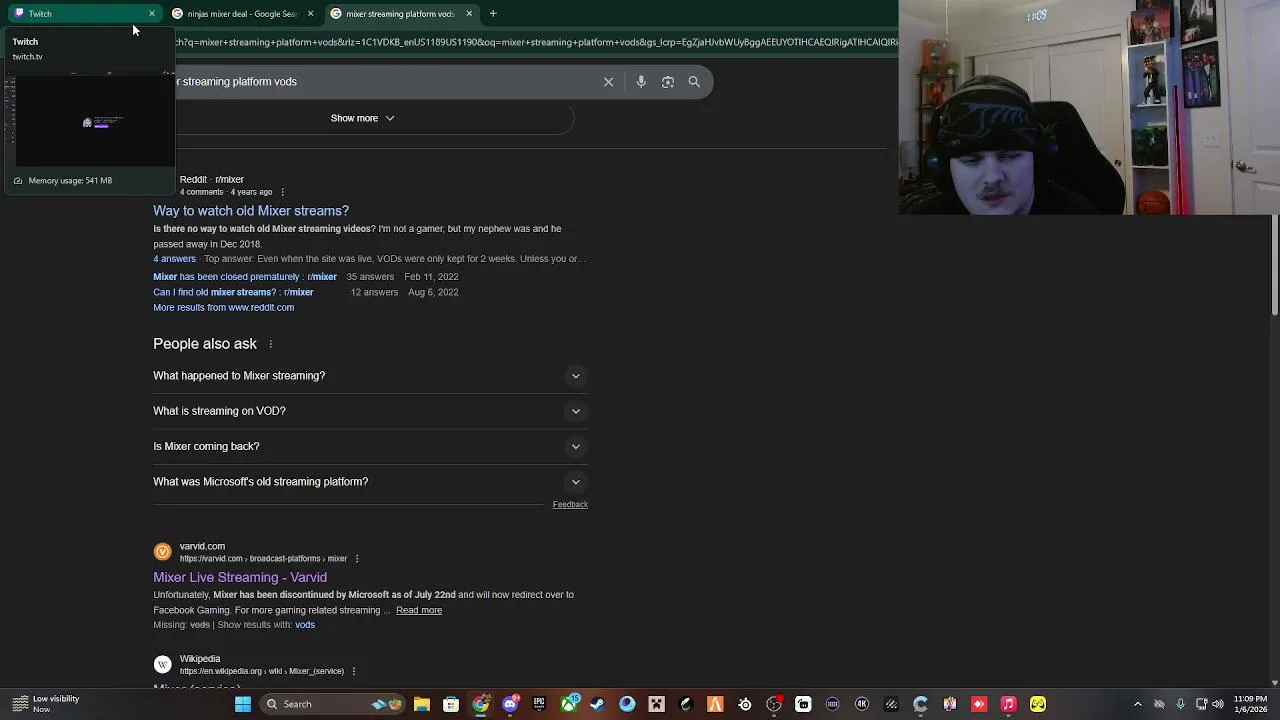Open the weather widget showing Low visibility
1280x720 pixels.
pos(45,704)
